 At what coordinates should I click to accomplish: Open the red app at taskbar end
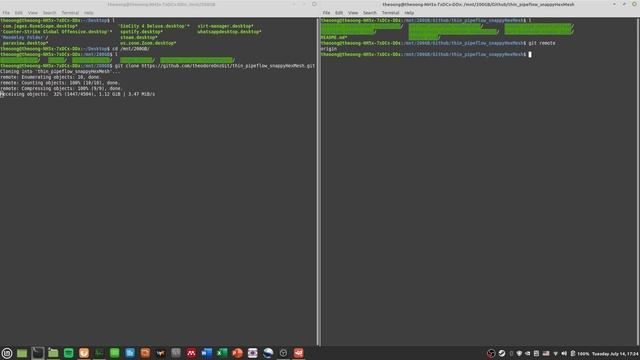pos(298,353)
